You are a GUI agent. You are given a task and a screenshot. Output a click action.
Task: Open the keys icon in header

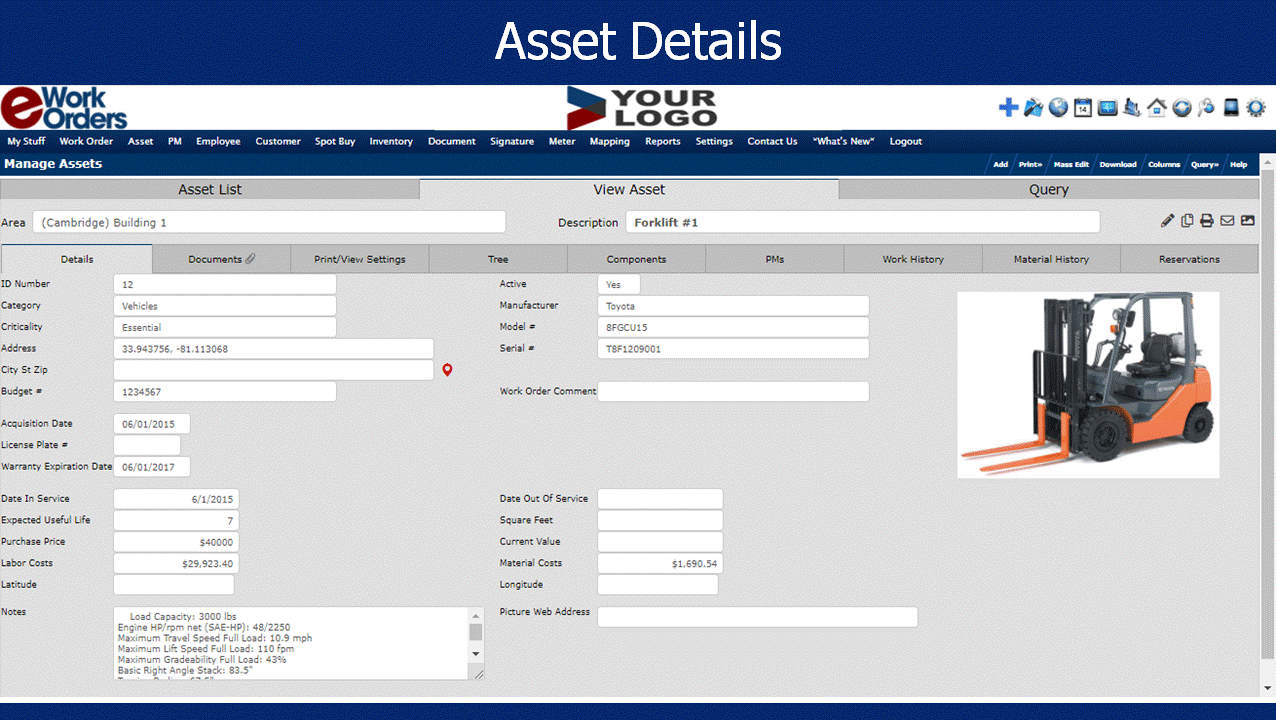pyautogui.click(x=1207, y=108)
